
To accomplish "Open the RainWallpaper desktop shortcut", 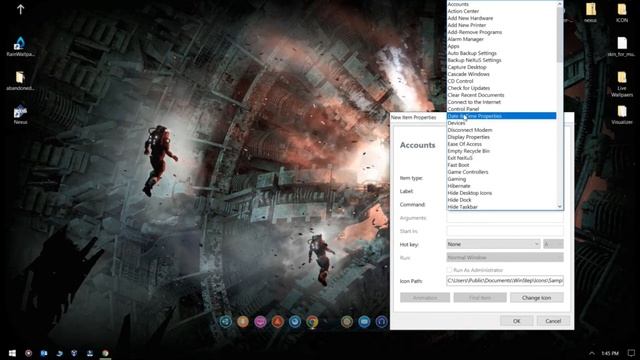I will tap(20, 46).
